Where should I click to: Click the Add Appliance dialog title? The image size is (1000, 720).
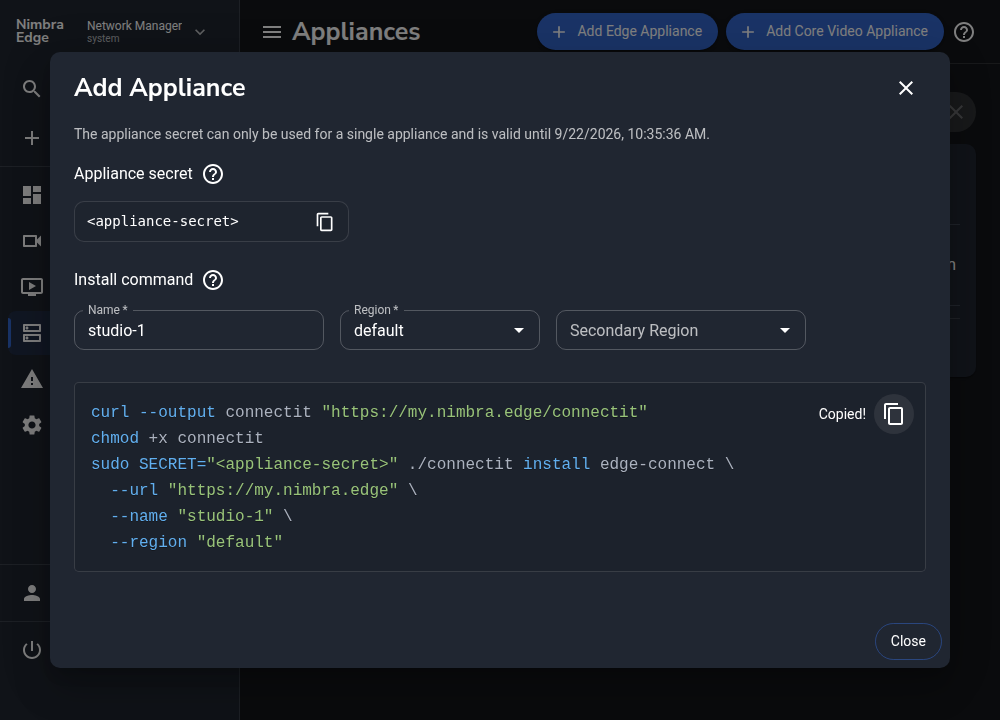[159, 87]
